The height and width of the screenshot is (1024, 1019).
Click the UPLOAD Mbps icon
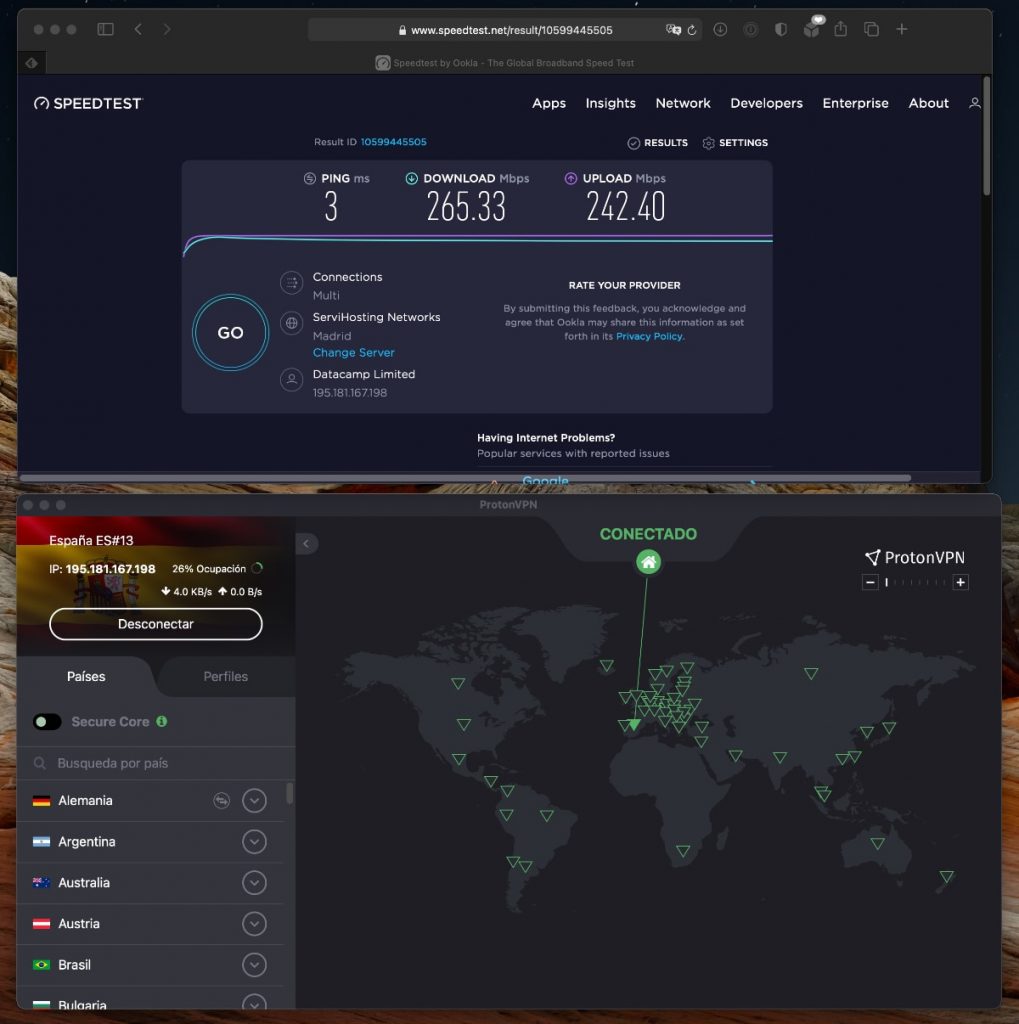pos(570,178)
